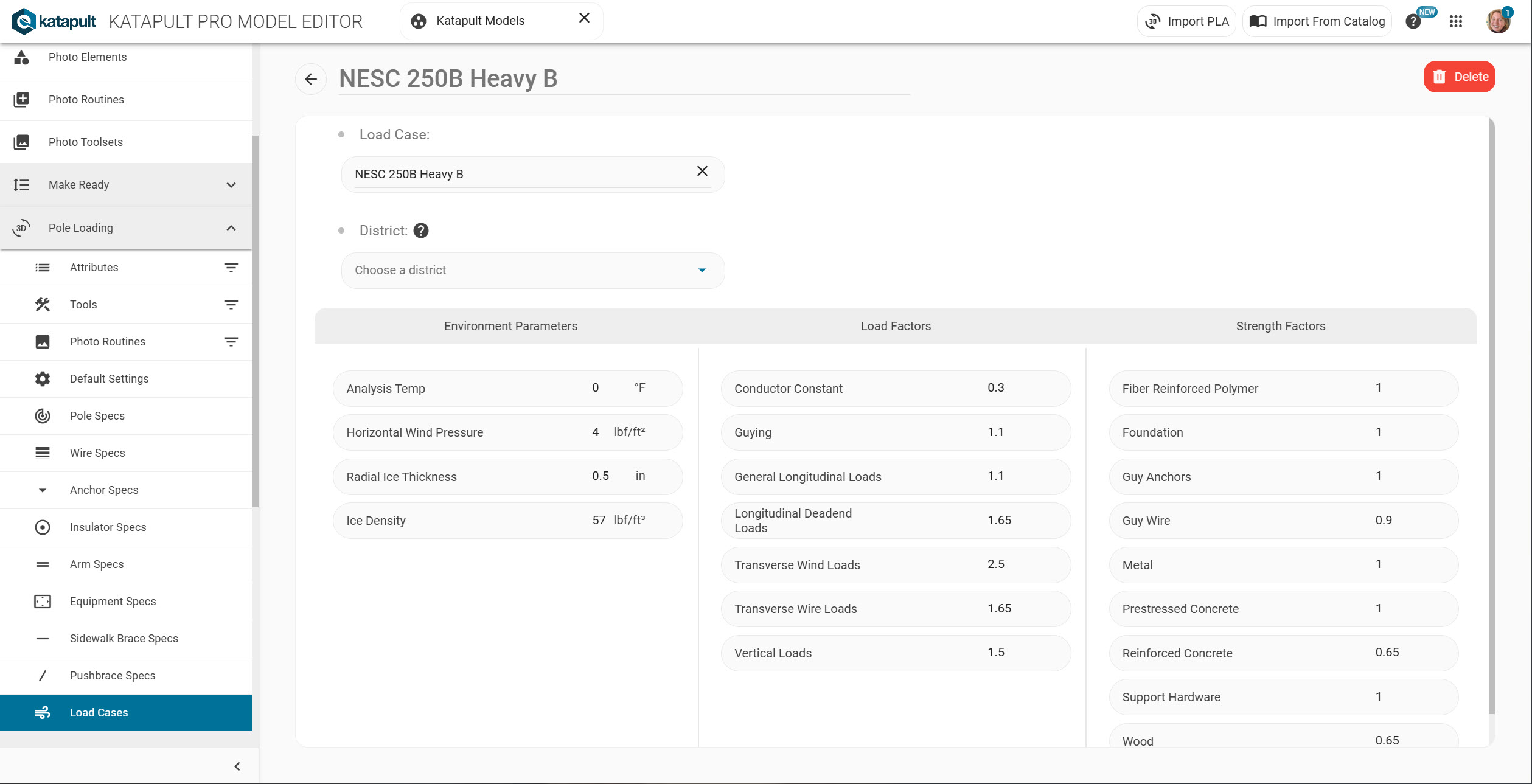Click the District help question mark icon
Viewport: 1532px width, 784px height.
tap(420, 231)
